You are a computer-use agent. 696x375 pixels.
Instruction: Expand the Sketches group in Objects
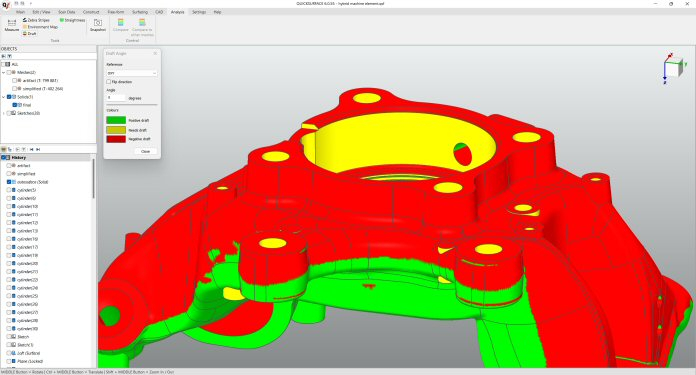pos(4,113)
